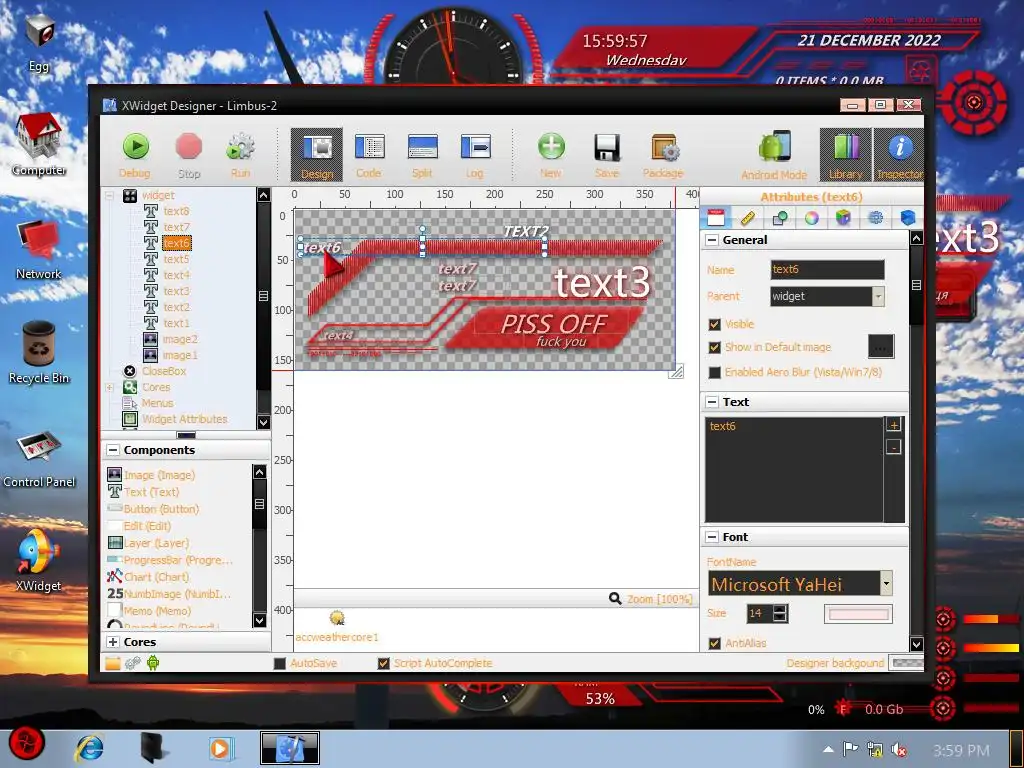The width and height of the screenshot is (1024, 768).
Task: Click the link chain icon in the bottom bar
Action: click(x=133, y=663)
